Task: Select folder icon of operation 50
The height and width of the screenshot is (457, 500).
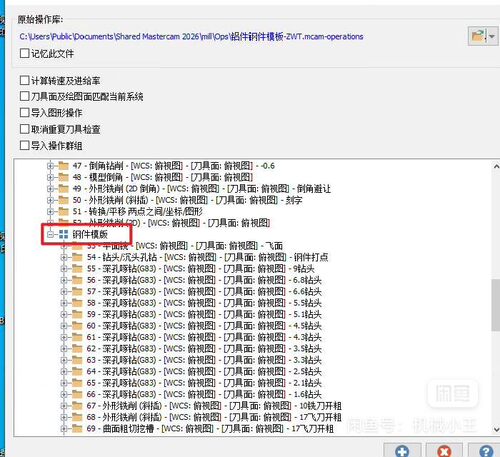Action: click(x=63, y=200)
